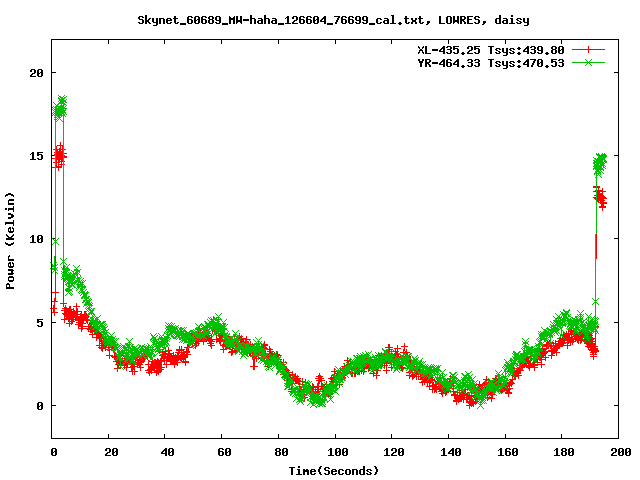Click x-axis tick label 60
This screenshot has width=640, height=480.
(x=224, y=452)
